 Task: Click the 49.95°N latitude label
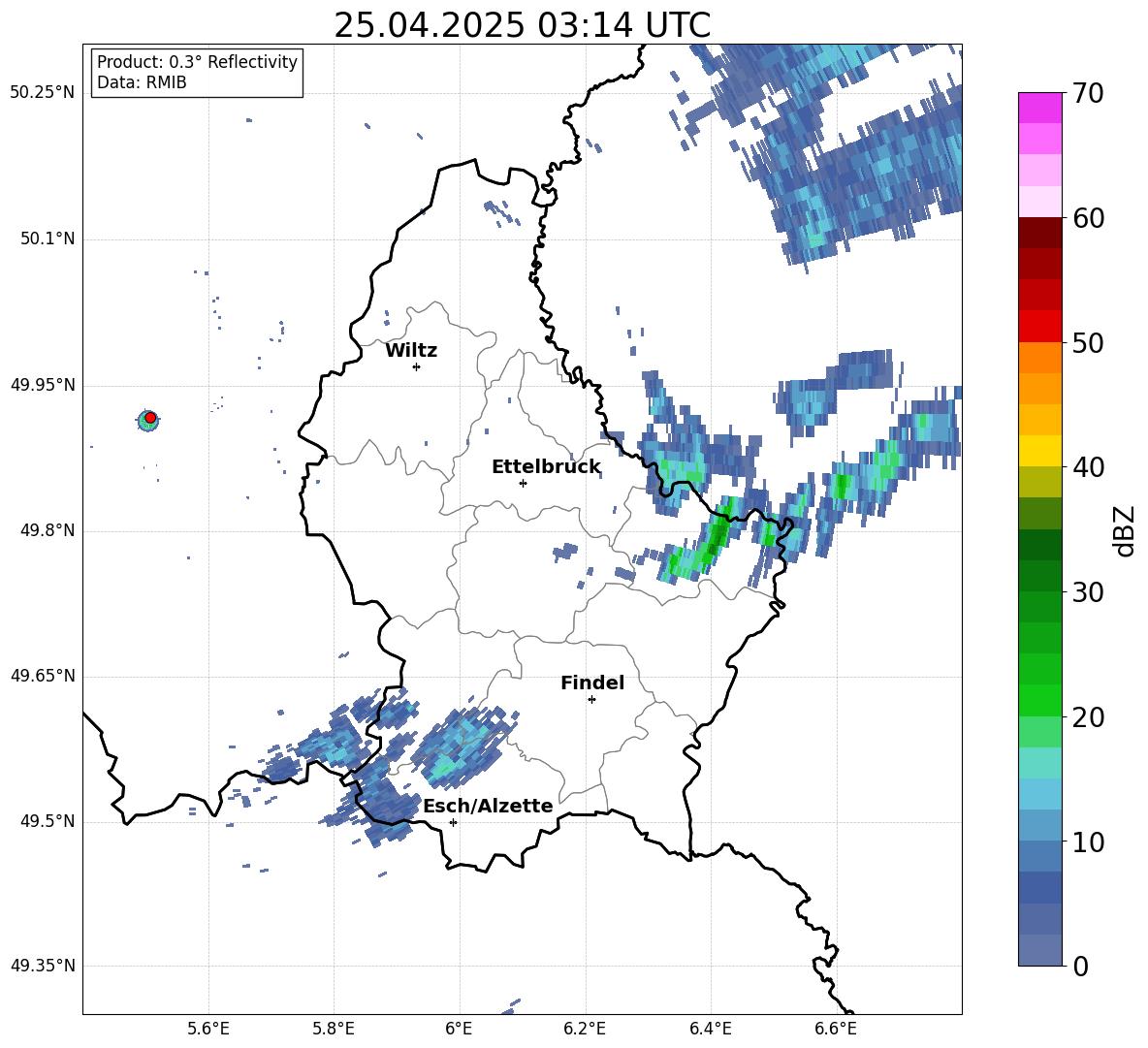pos(43,385)
